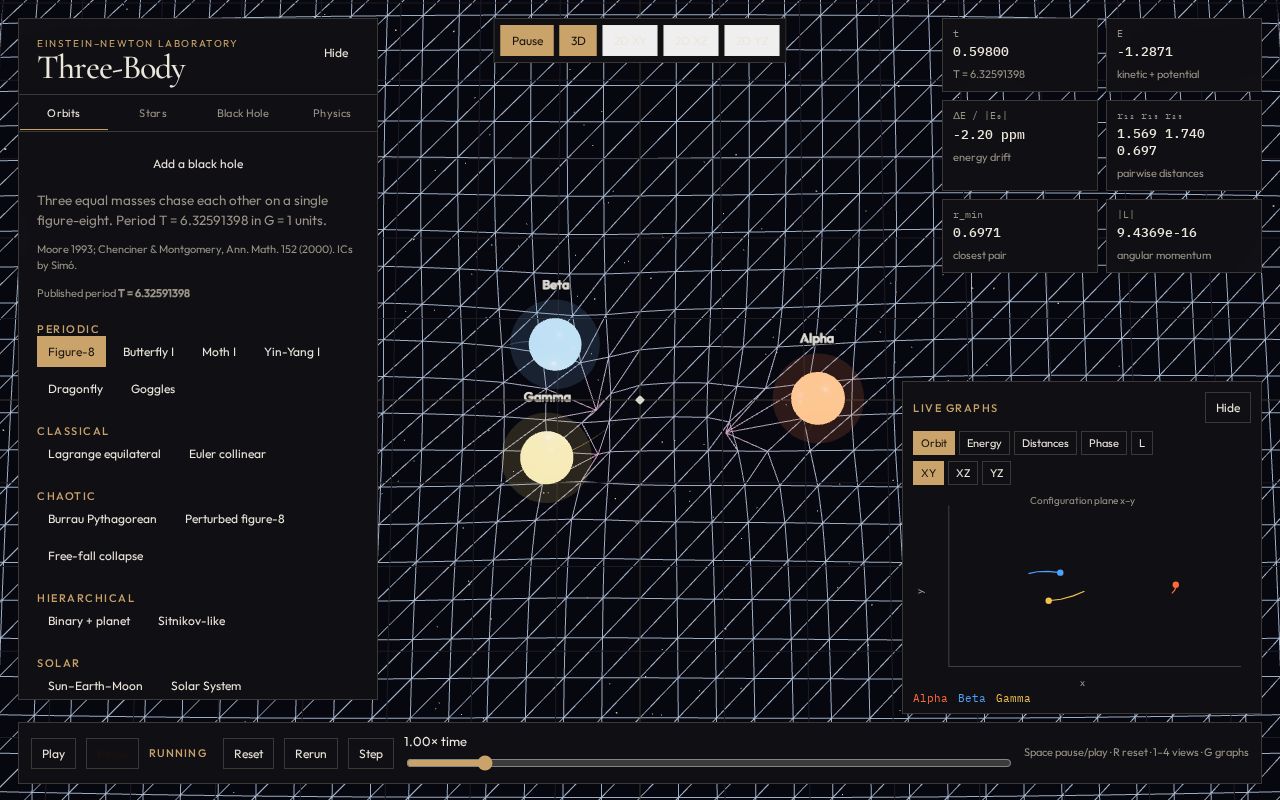
Task: Choose the Butterfly I orbit preset
Action: 148,352
